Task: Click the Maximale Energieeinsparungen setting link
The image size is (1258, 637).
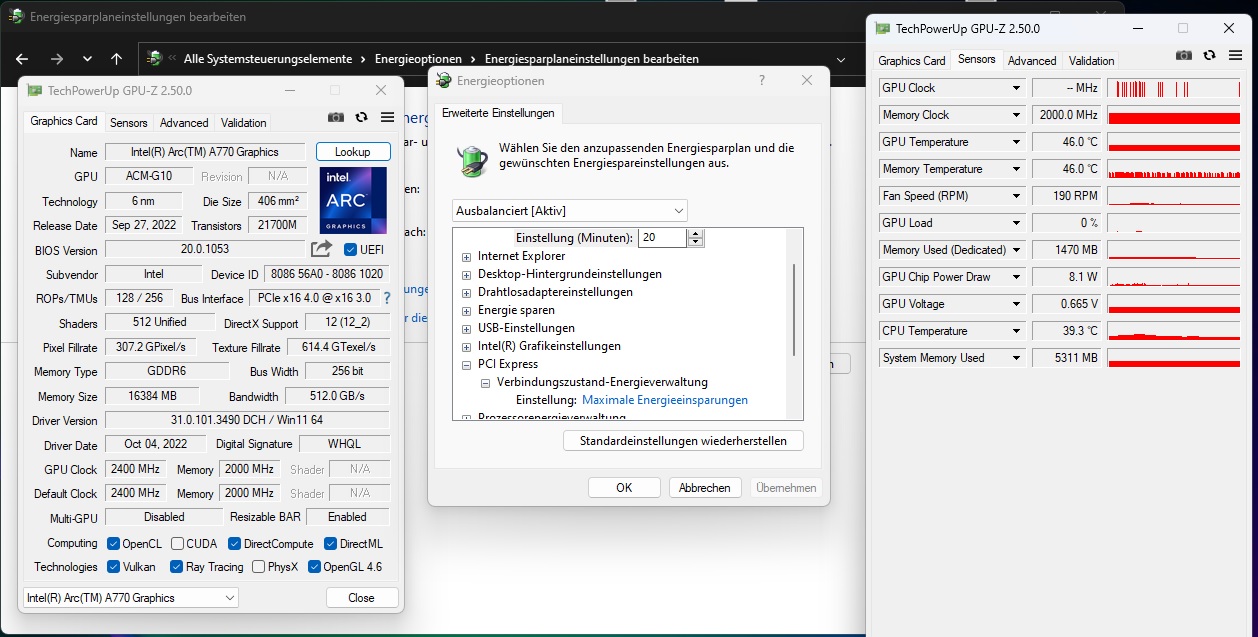Action: tap(665, 400)
